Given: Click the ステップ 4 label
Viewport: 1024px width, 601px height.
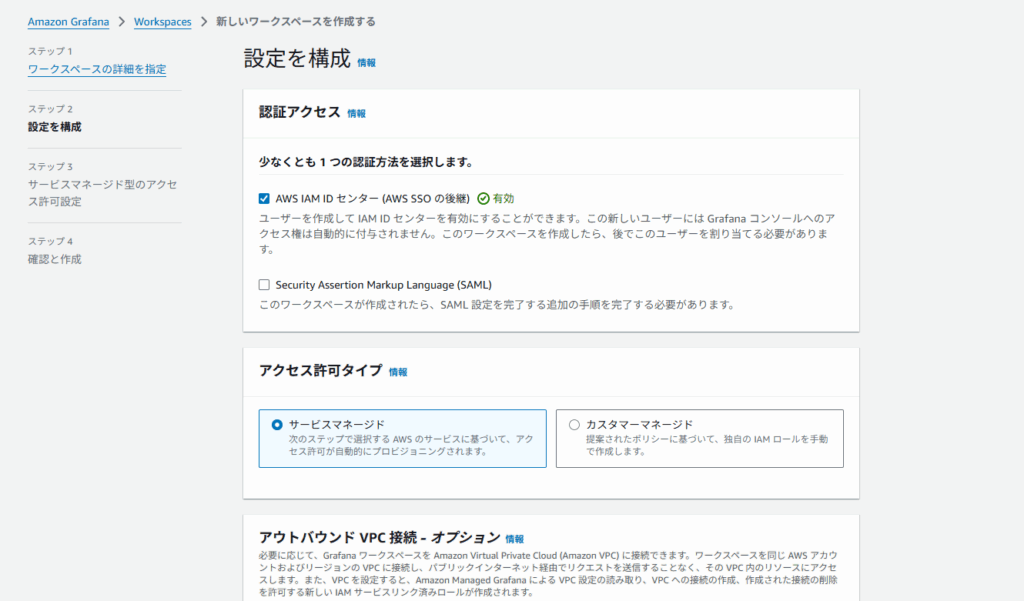Looking at the screenshot, I should (x=50, y=241).
